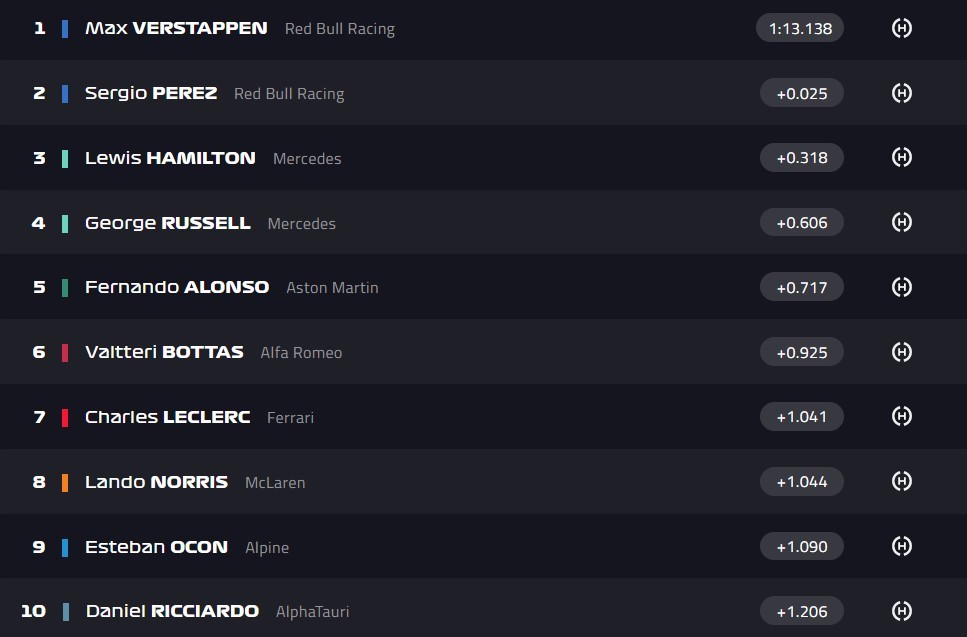Click Verstappen's 1:13.138 lap time badge

tap(800, 28)
